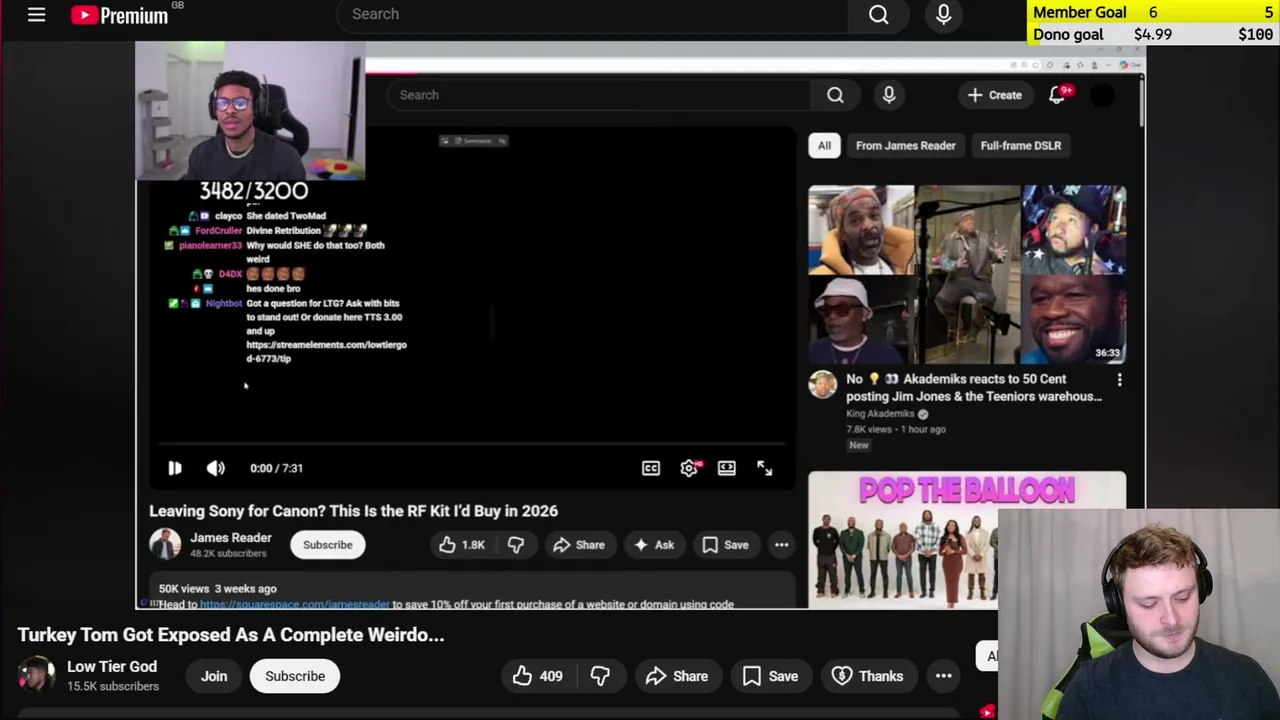Focus the inner video's Search field
Screen dimensions: 1280x720
click(x=600, y=95)
